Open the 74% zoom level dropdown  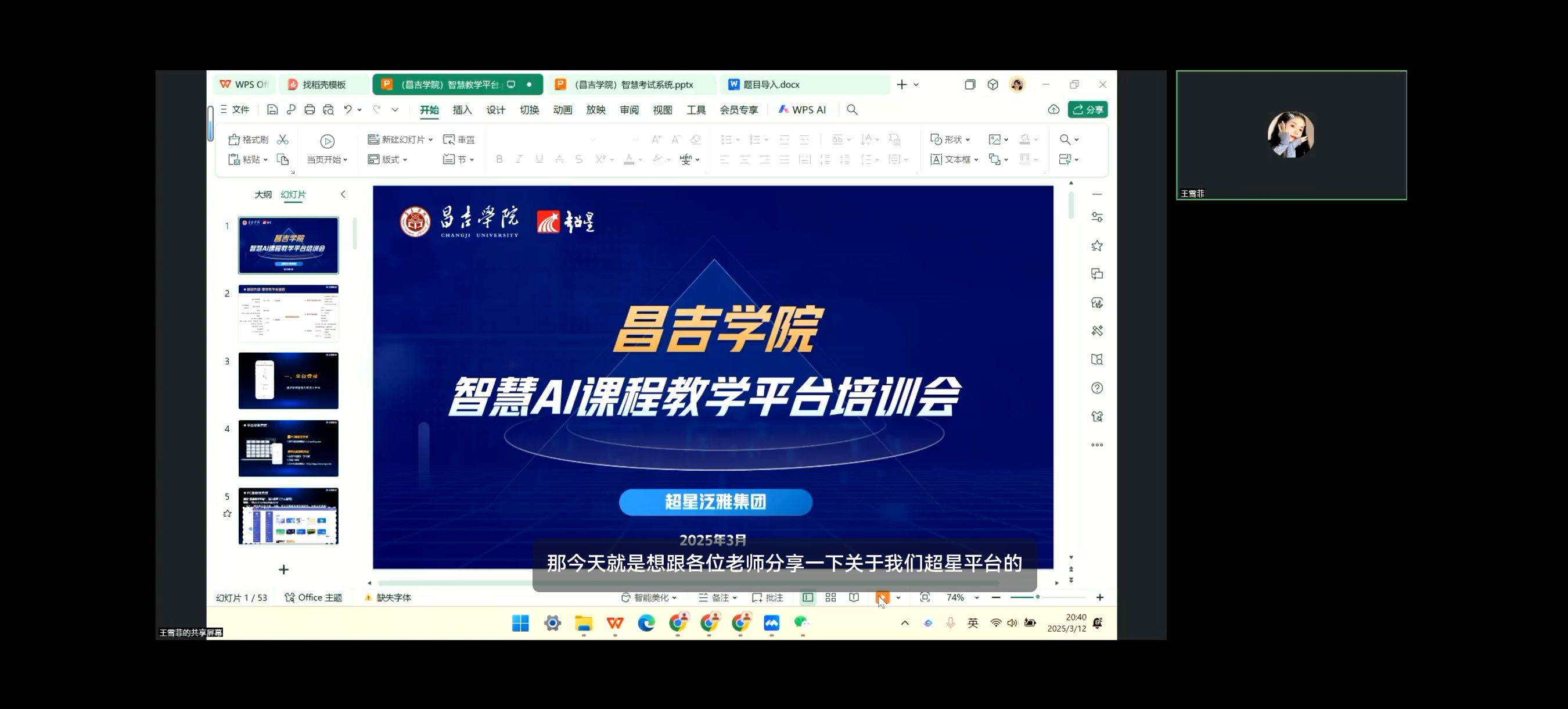[976, 597]
